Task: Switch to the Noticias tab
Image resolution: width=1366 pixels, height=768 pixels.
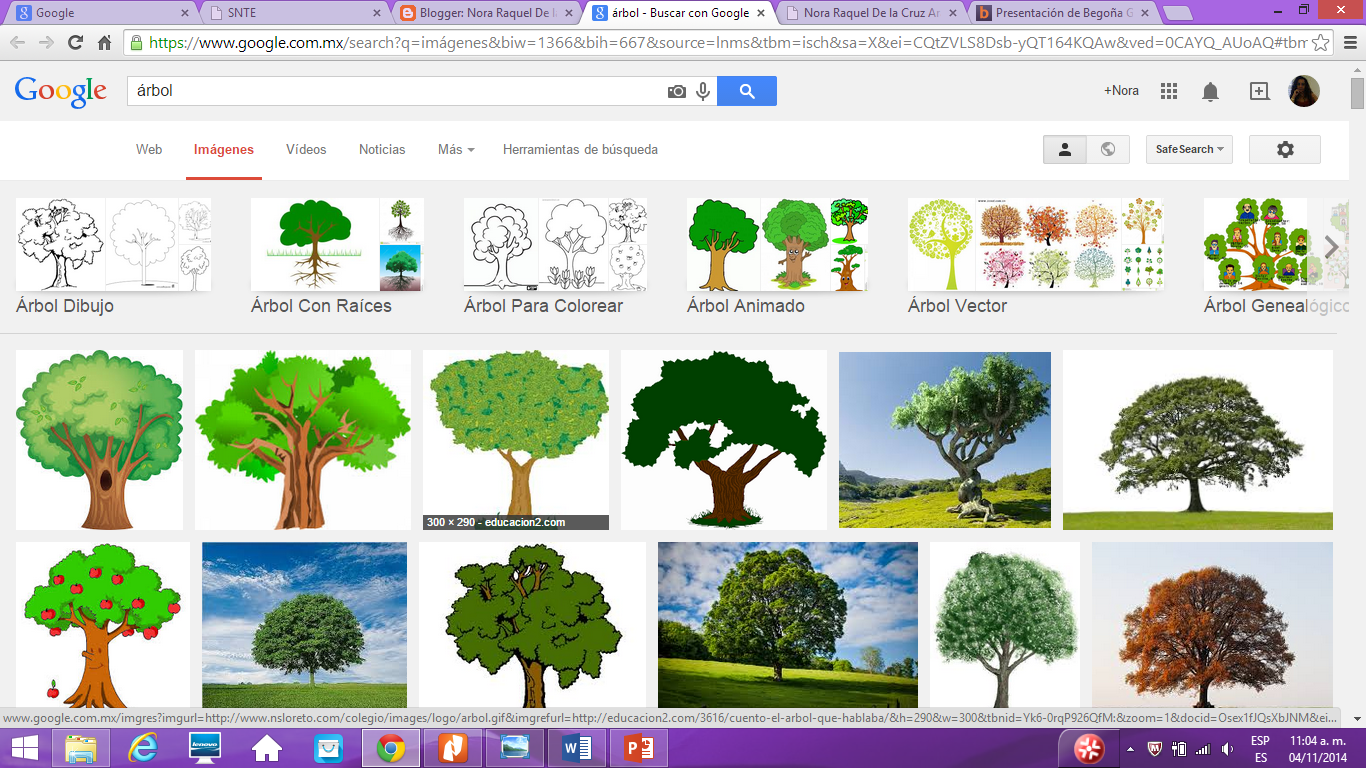Action: (x=382, y=149)
